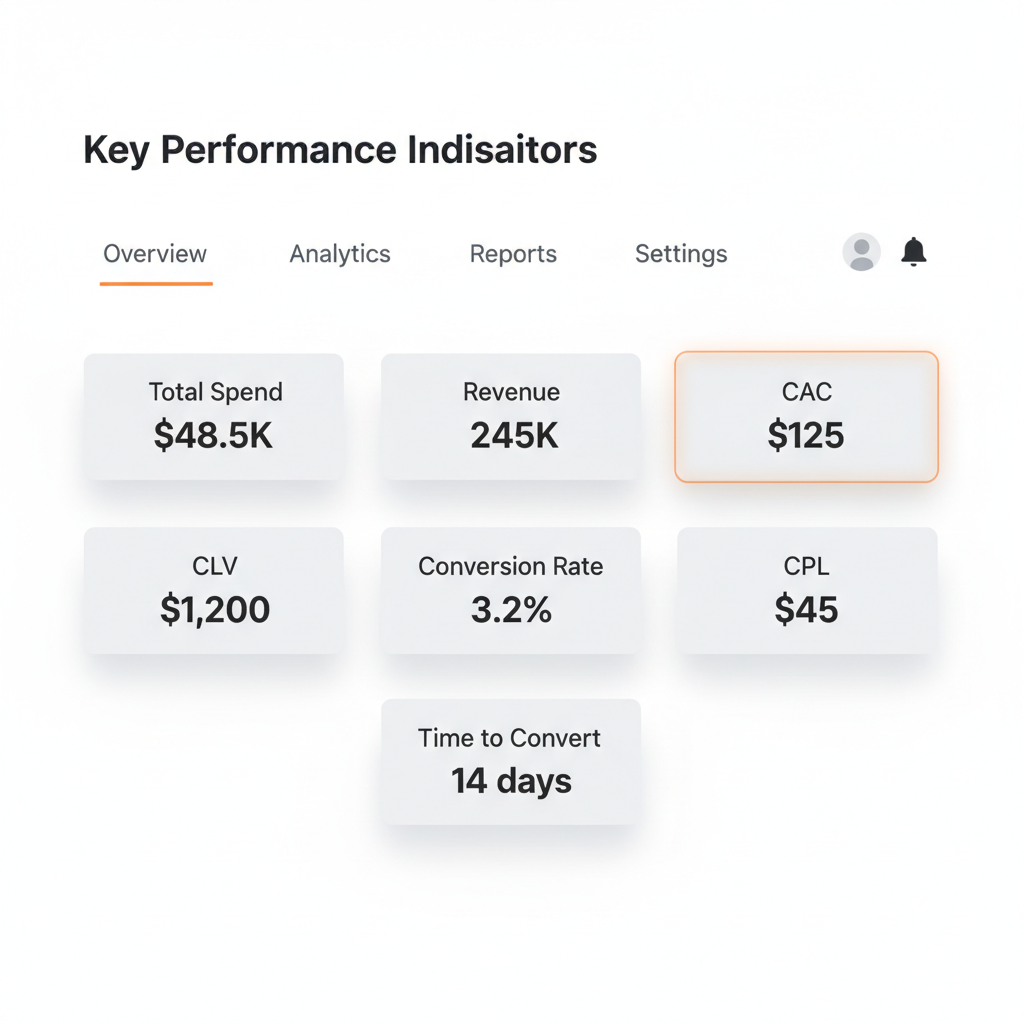View the CLV card valued at $1,200
Screen dimensions: 1024x1024
[213, 590]
